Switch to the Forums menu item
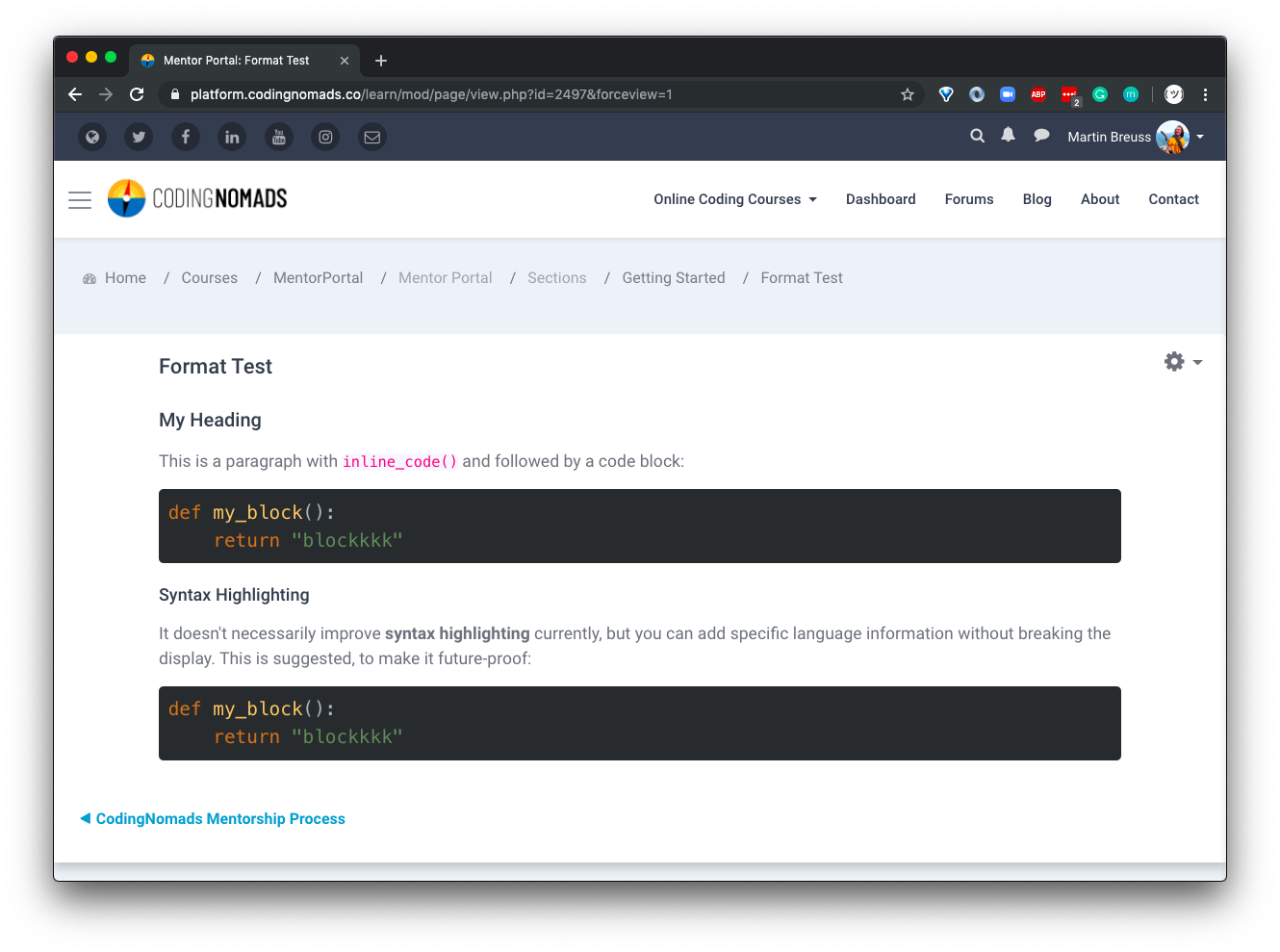The width and height of the screenshot is (1280, 952). point(968,199)
